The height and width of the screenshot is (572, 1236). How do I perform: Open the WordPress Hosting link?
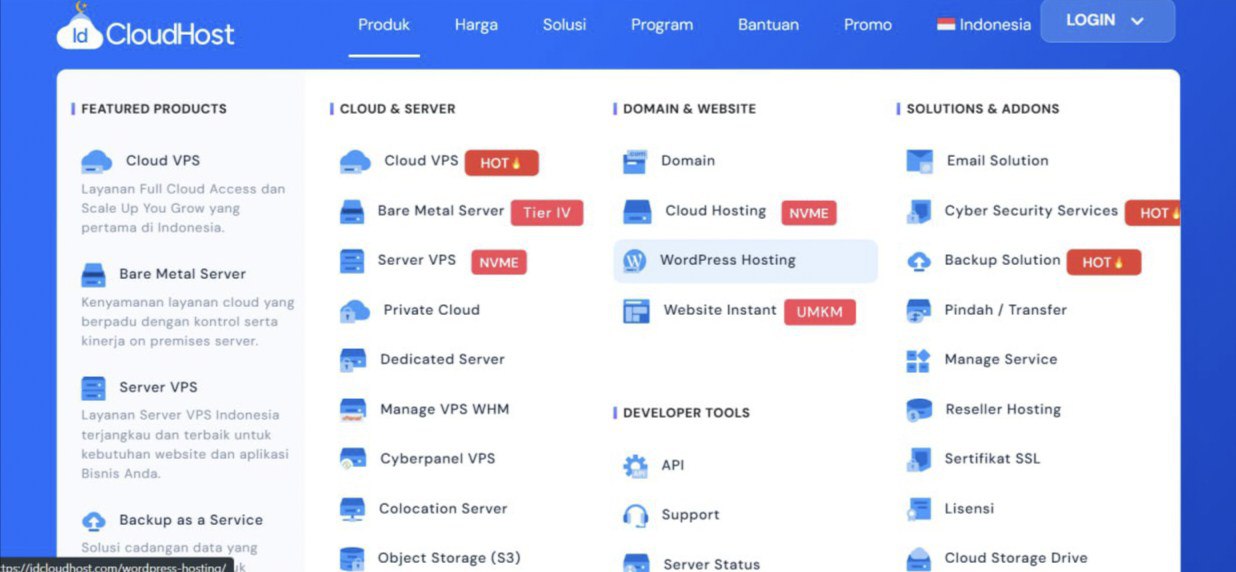coord(745,261)
